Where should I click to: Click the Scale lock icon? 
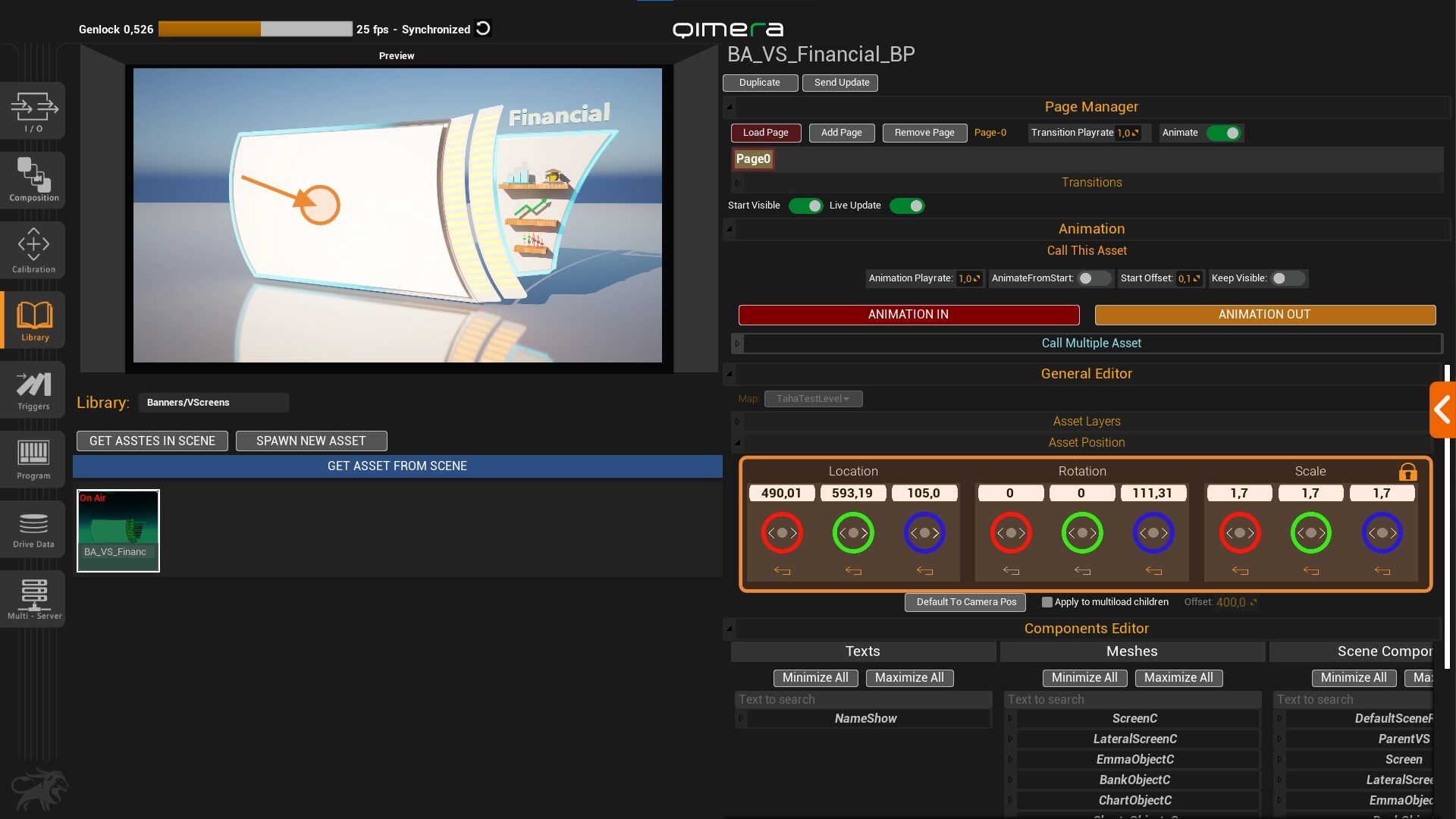point(1407,472)
